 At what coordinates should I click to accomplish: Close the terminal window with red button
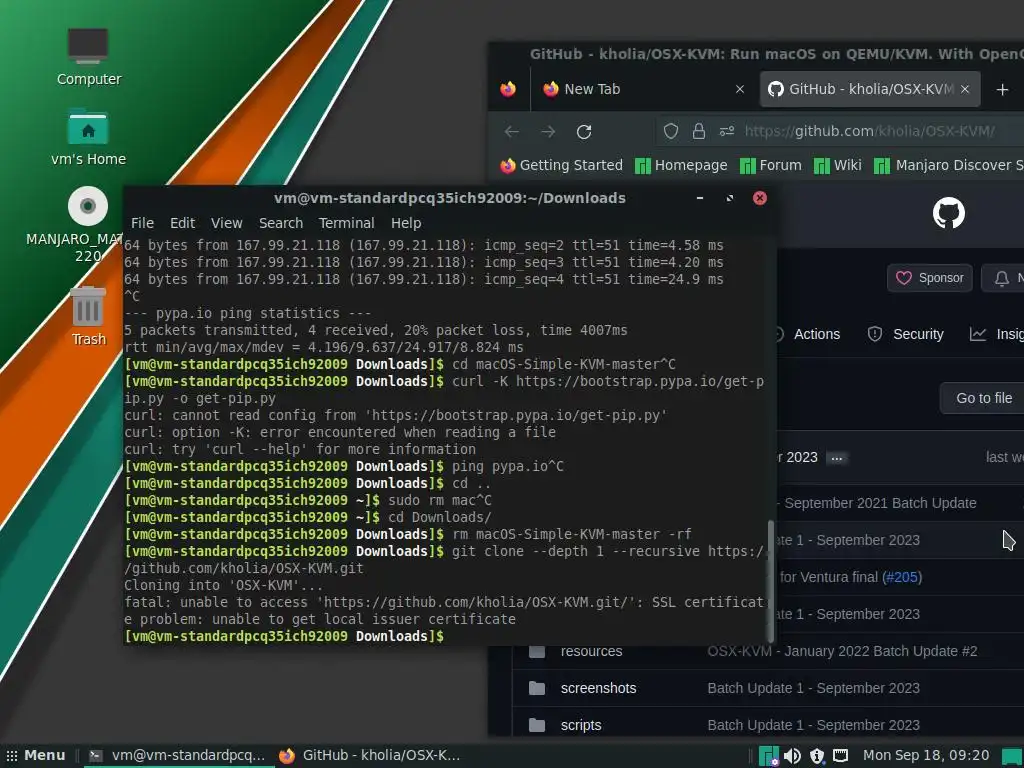(760, 198)
